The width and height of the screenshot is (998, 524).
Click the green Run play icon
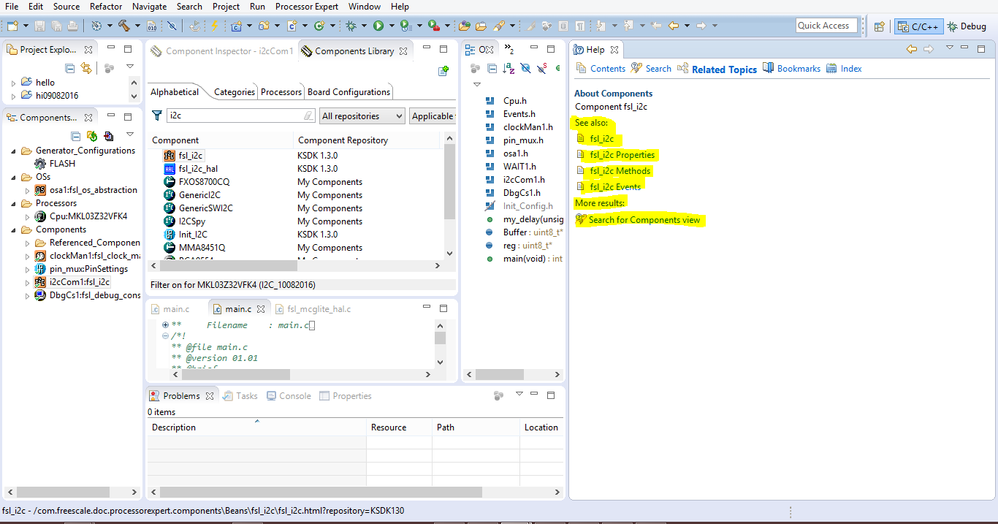(378, 25)
